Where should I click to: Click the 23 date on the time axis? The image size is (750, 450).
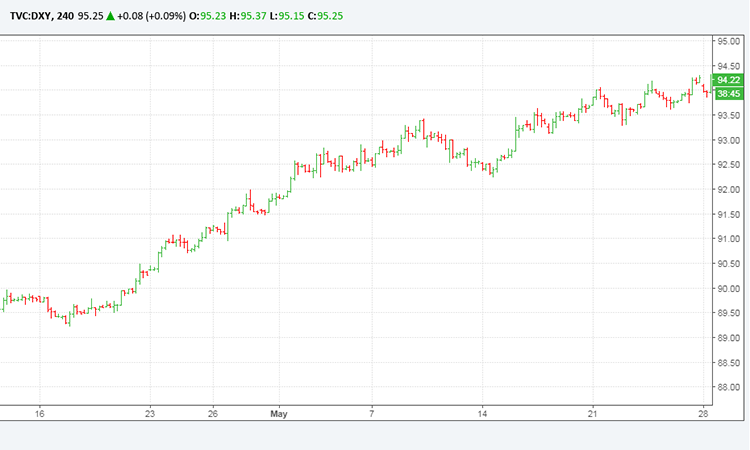coord(150,413)
